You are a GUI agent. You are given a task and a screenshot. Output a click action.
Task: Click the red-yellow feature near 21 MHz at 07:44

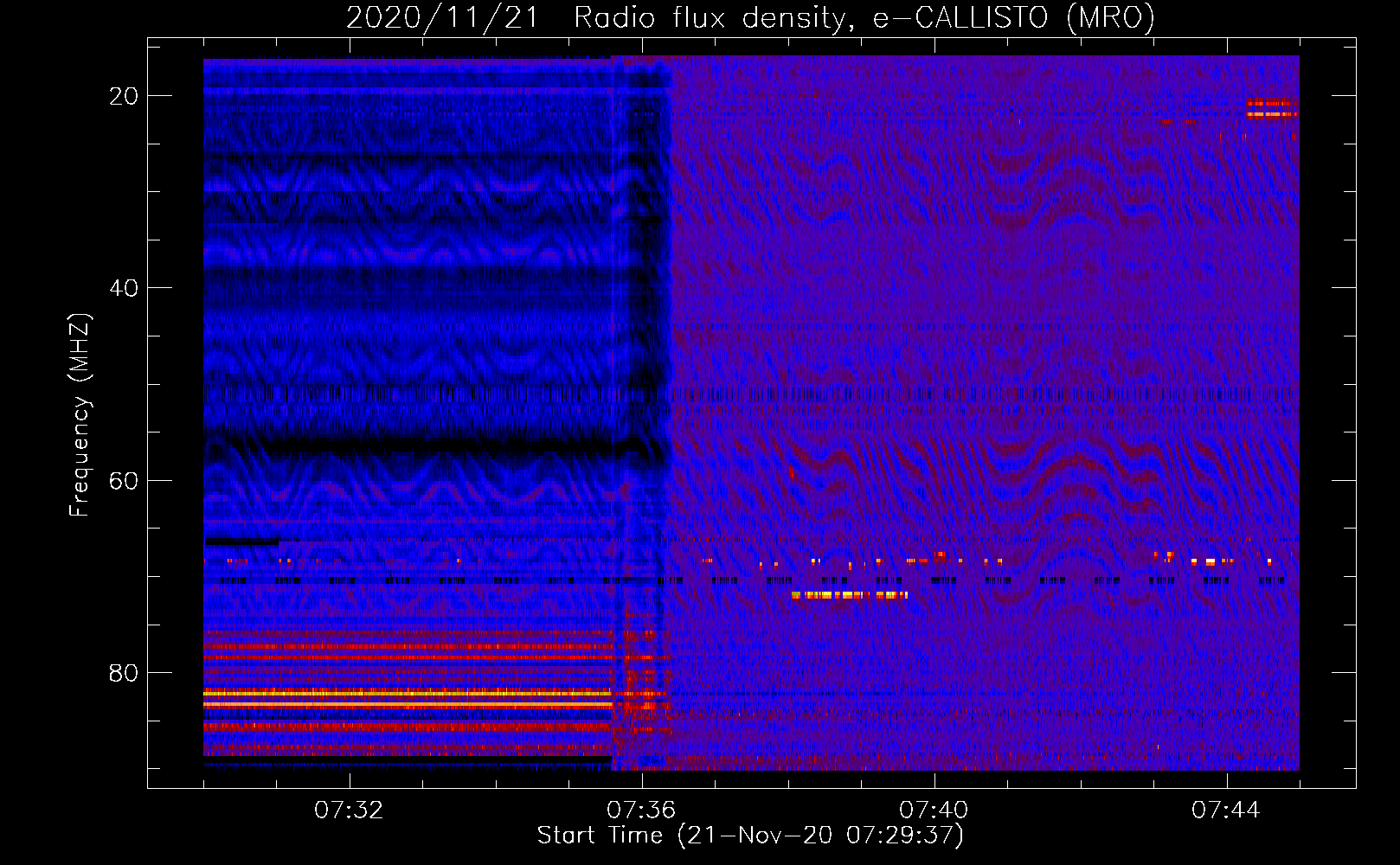click(1272, 109)
